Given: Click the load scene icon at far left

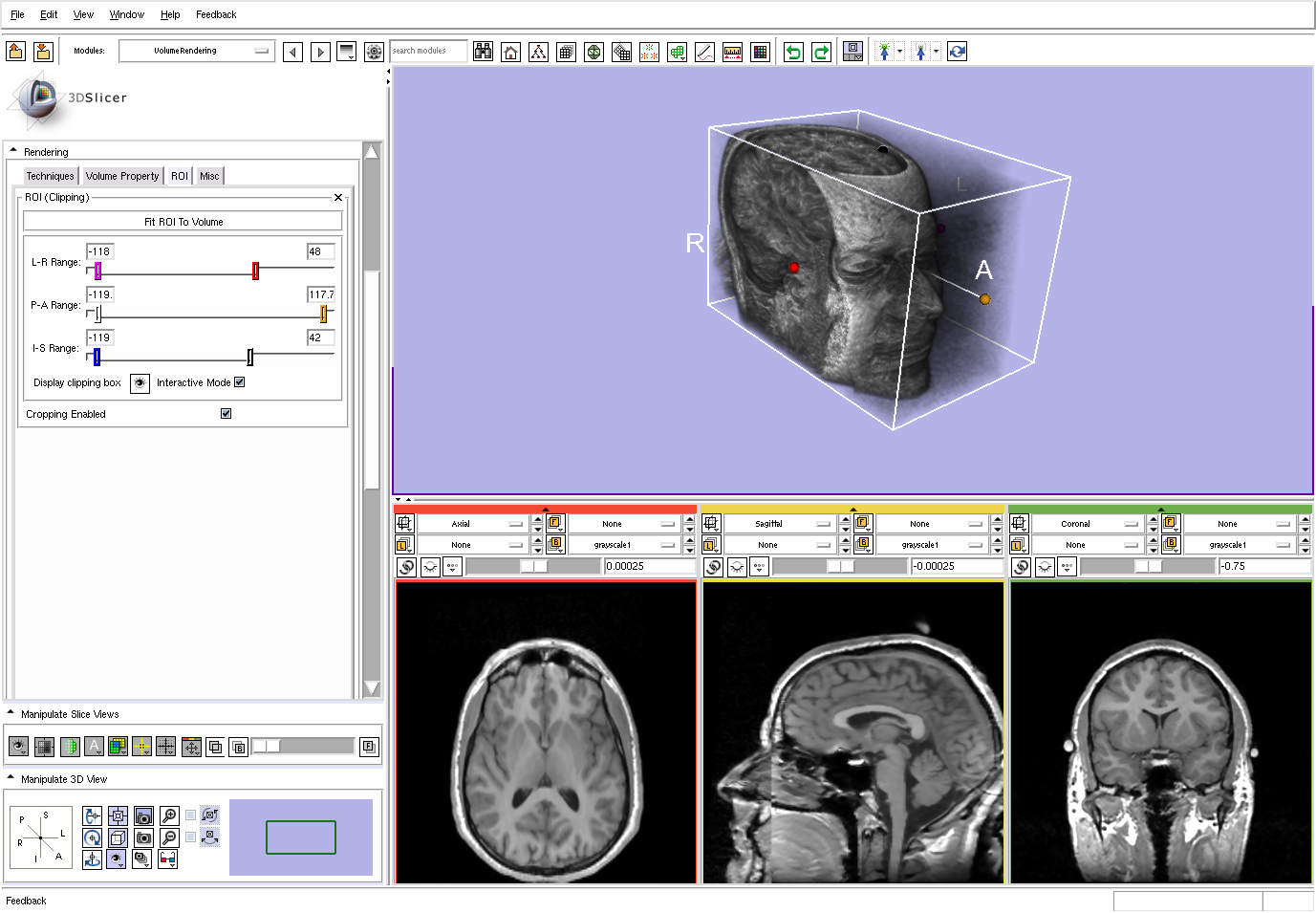Looking at the screenshot, I should pos(15,52).
